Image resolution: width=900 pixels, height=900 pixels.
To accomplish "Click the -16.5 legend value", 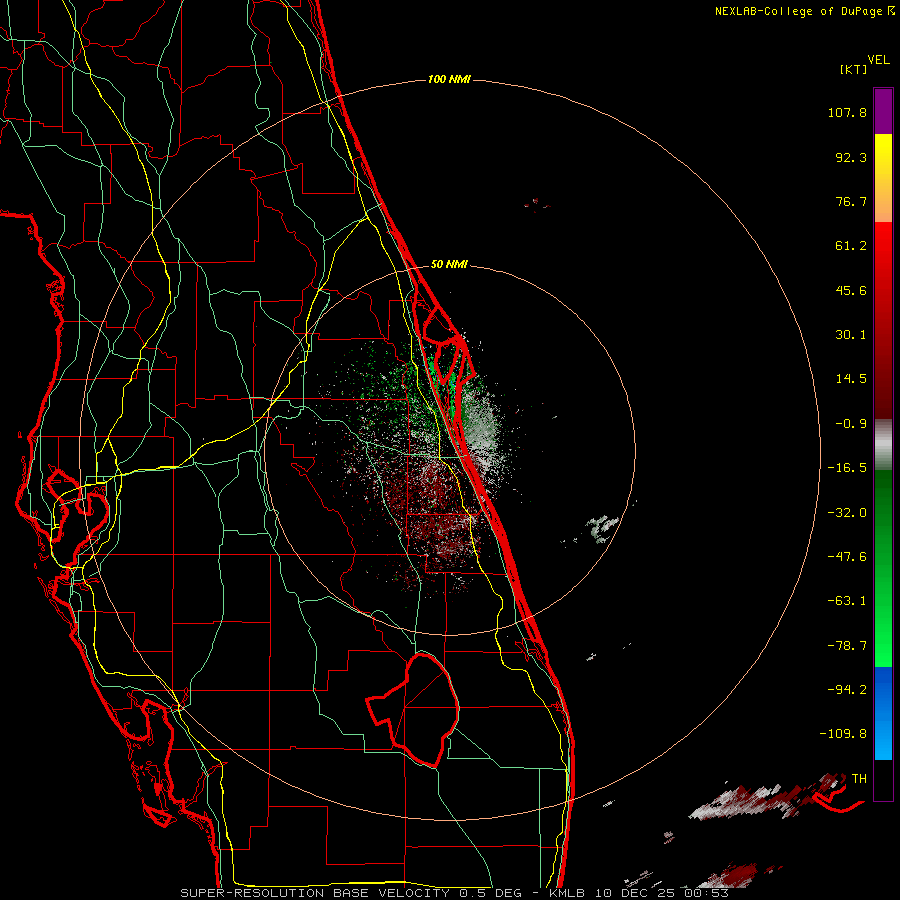I will 847,468.
